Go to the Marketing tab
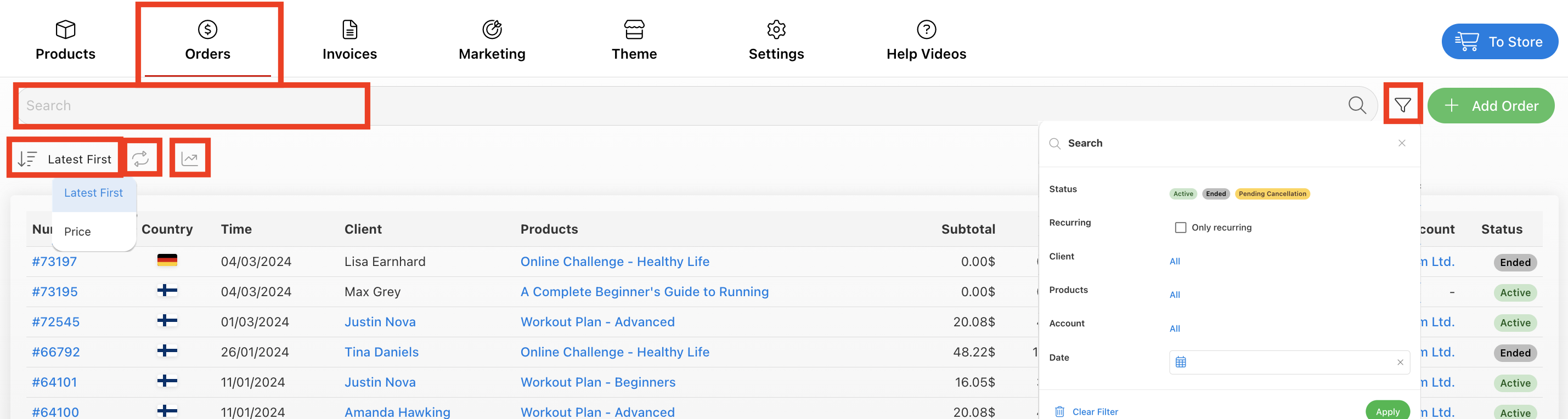 pos(492,40)
